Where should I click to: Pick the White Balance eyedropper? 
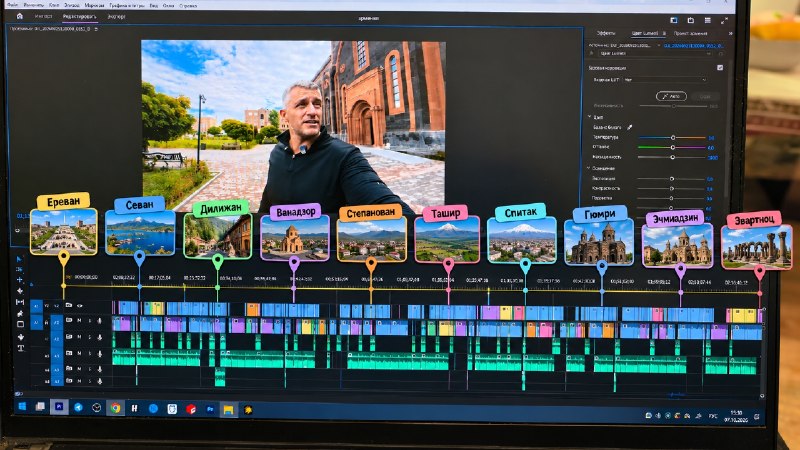(x=630, y=127)
